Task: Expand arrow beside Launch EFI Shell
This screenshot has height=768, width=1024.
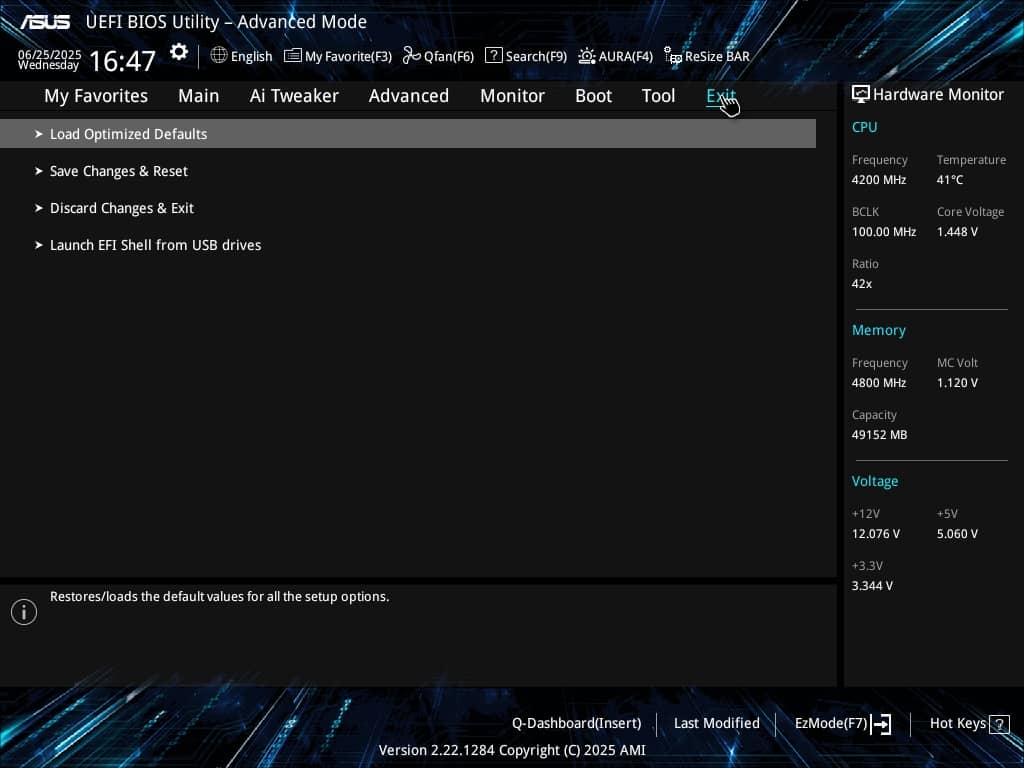Action: click(39, 246)
